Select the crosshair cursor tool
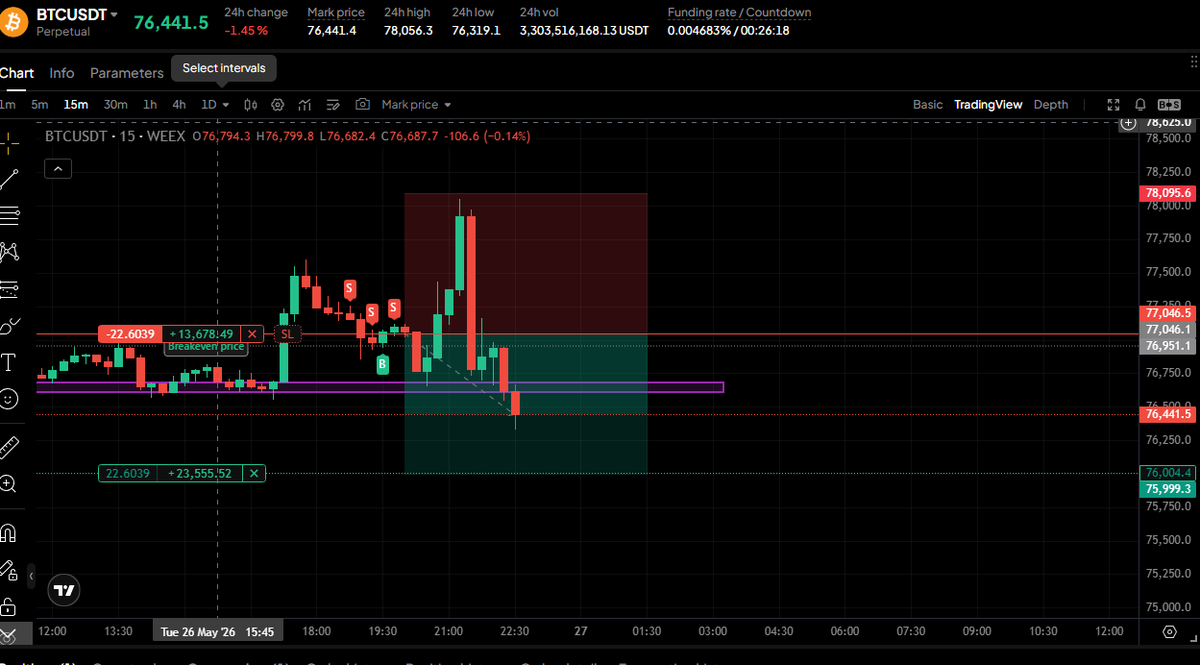Image resolution: width=1200 pixels, height=665 pixels. [8, 143]
